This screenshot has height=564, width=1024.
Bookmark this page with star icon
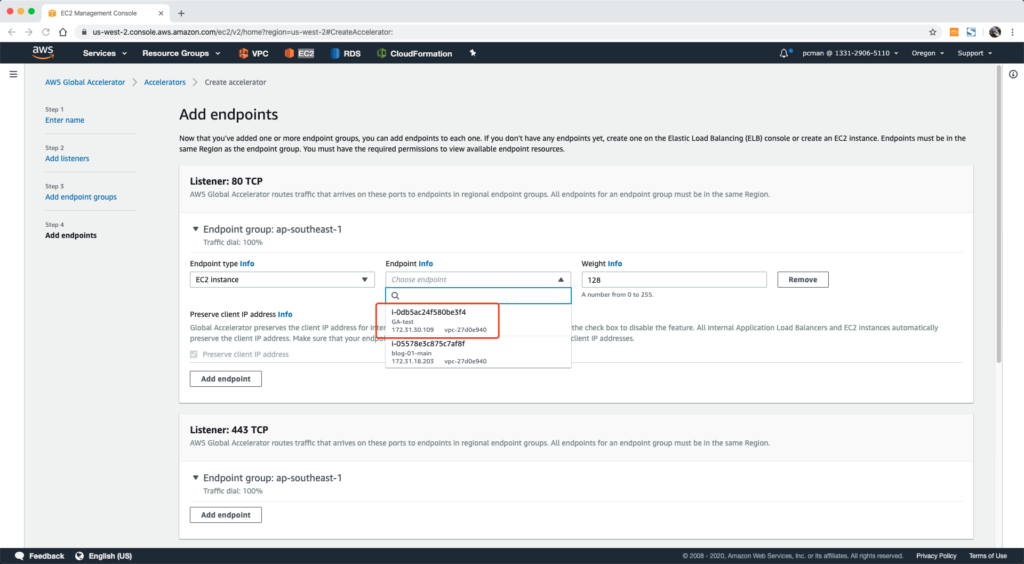[933, 32]
